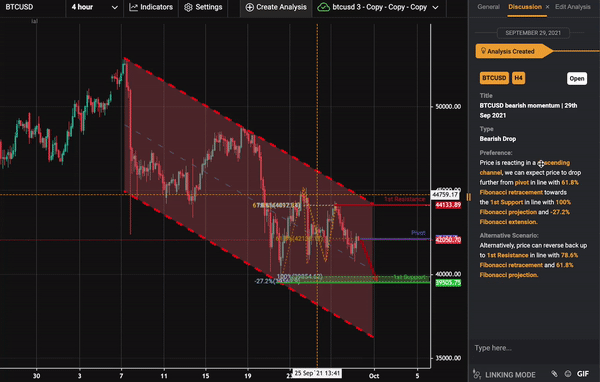Viewport: 600px width, 382px height.
Task: Click the crosshair date label 25 Sep '21 13:41
Action: [317, 373]
